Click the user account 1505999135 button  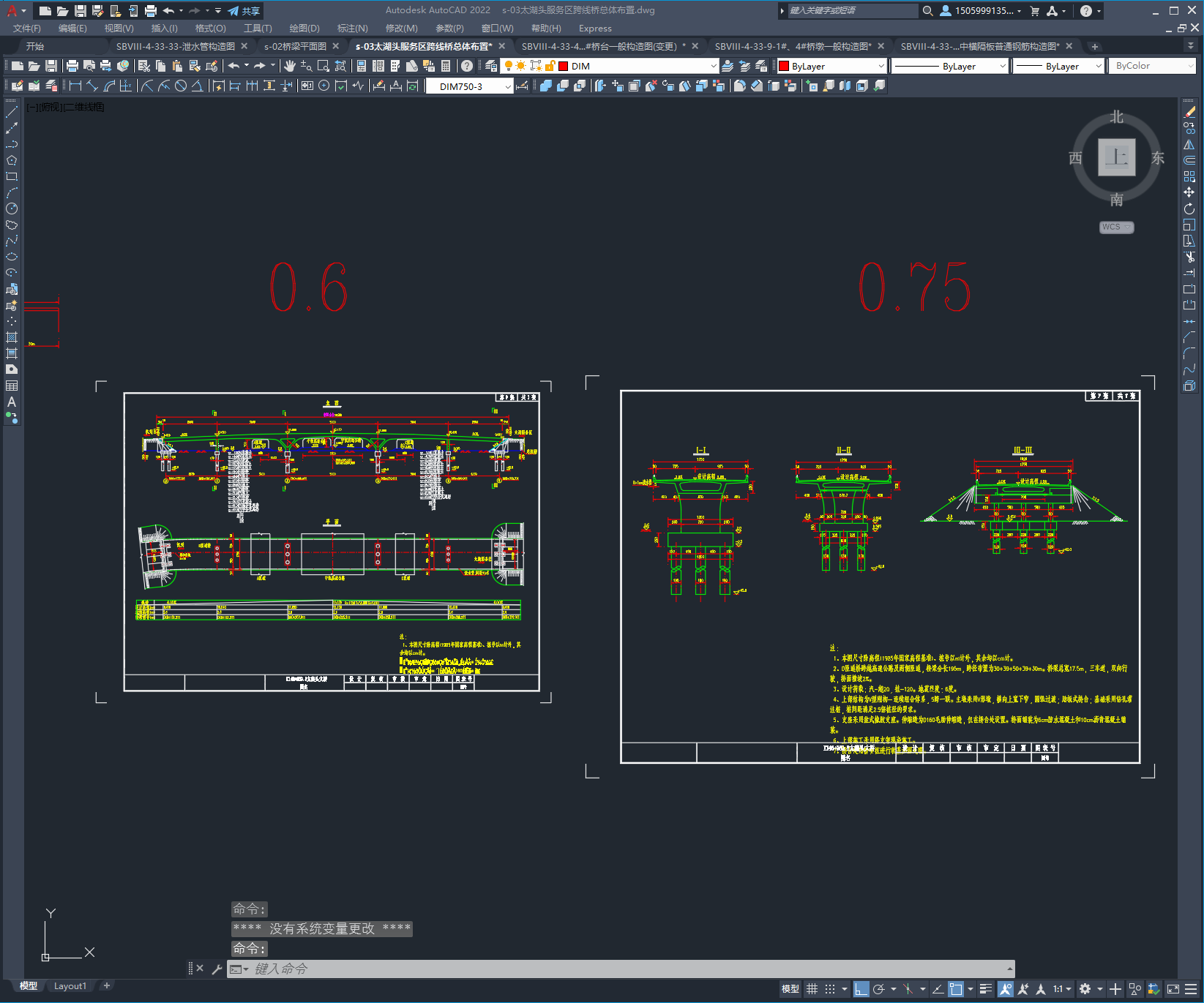coord(981,10)
